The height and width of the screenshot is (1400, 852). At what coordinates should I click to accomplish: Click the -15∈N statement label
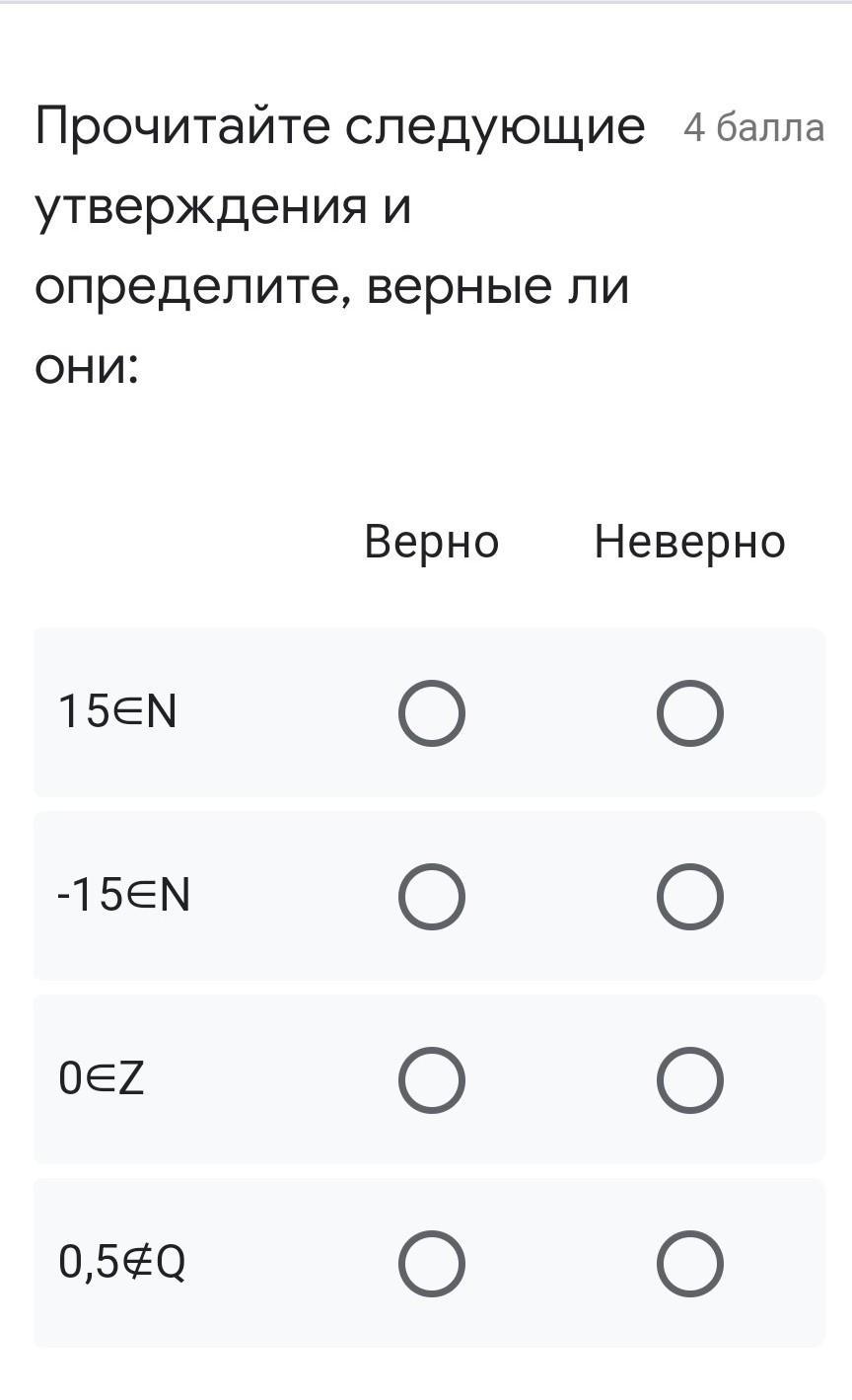tap(123, 895)
